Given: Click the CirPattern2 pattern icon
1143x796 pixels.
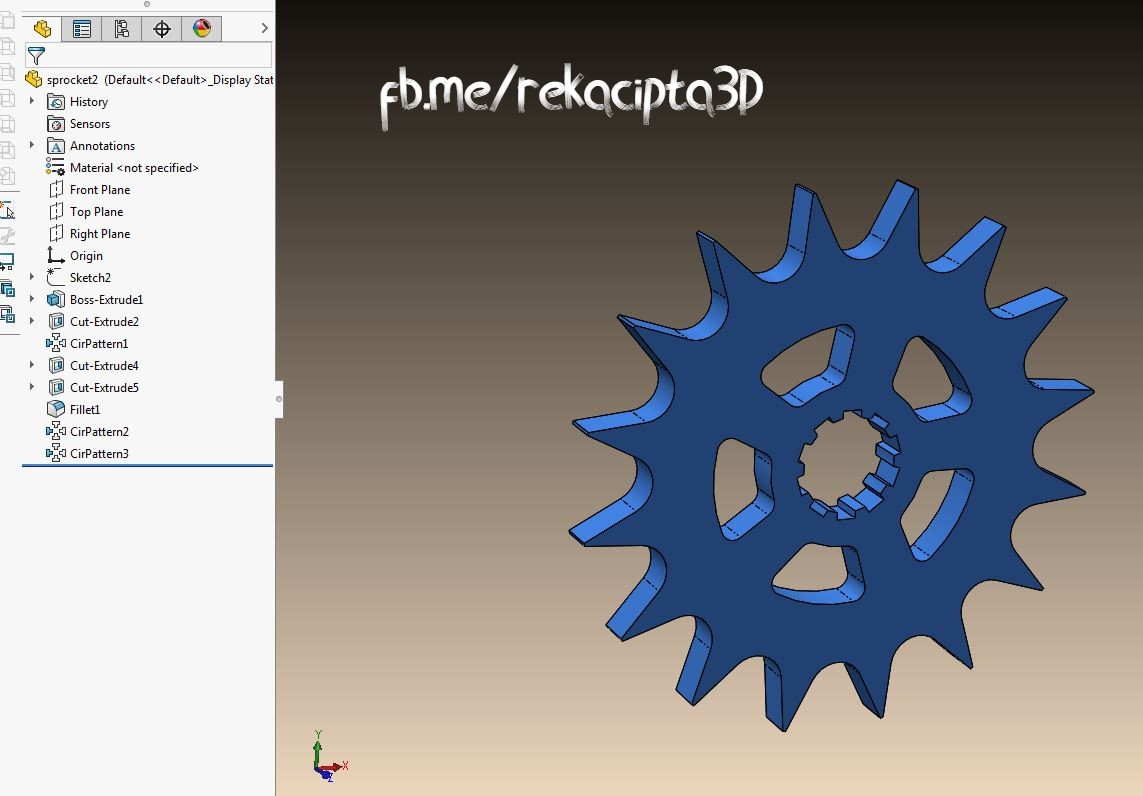Looking at the screenshot, I should (x=56, y=432).
